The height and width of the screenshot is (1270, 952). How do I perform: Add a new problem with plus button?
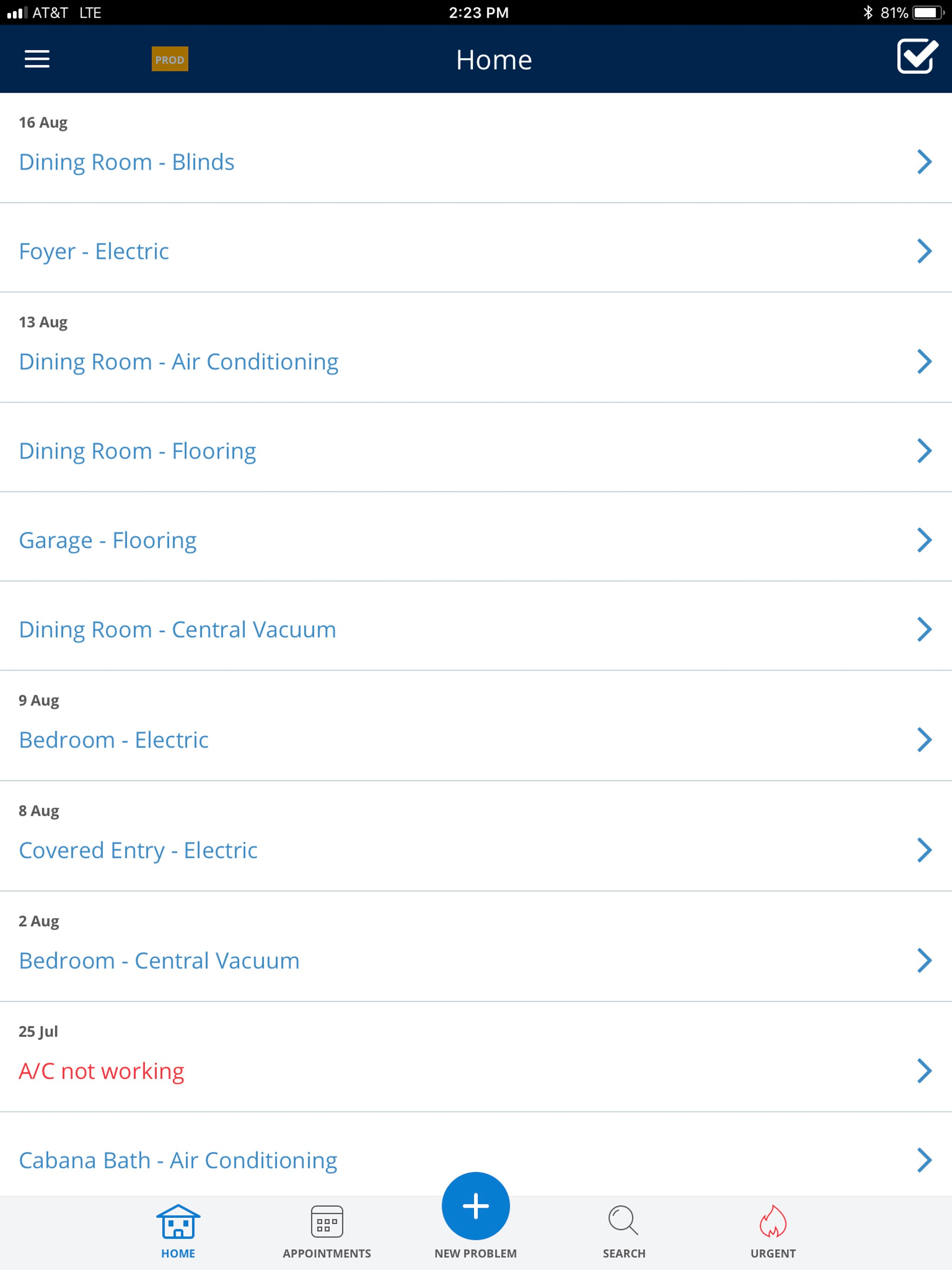[476, 1206]
